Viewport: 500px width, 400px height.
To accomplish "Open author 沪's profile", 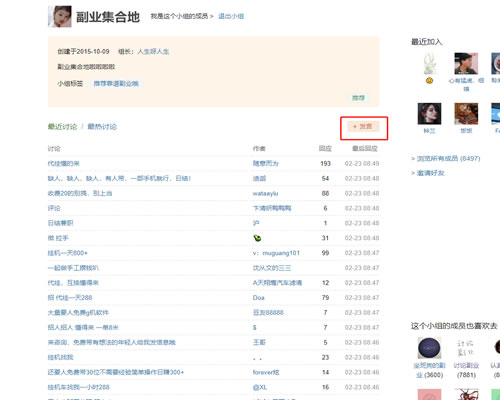I will pos(256,223).
